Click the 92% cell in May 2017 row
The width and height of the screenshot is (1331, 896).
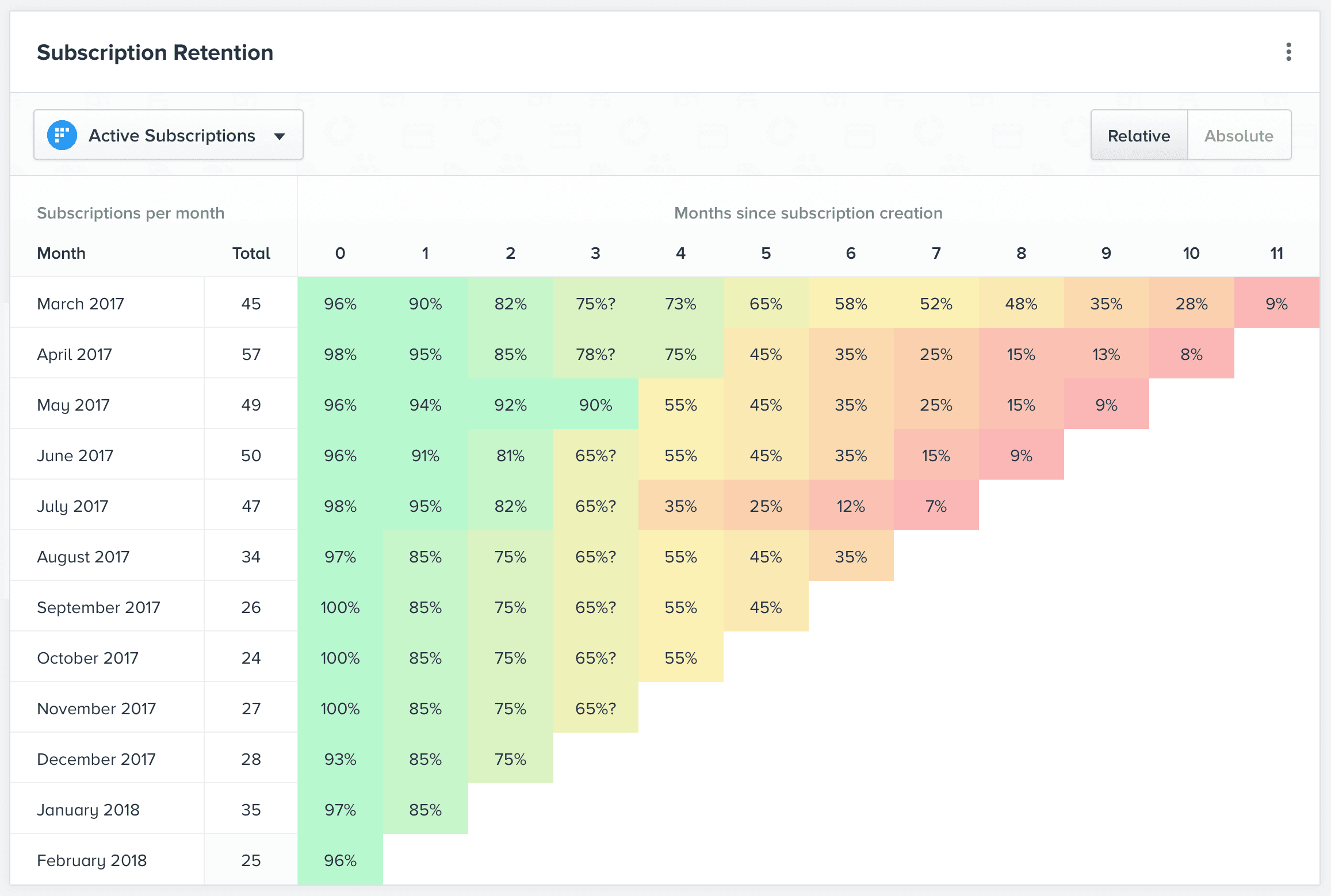pos(511,404)
